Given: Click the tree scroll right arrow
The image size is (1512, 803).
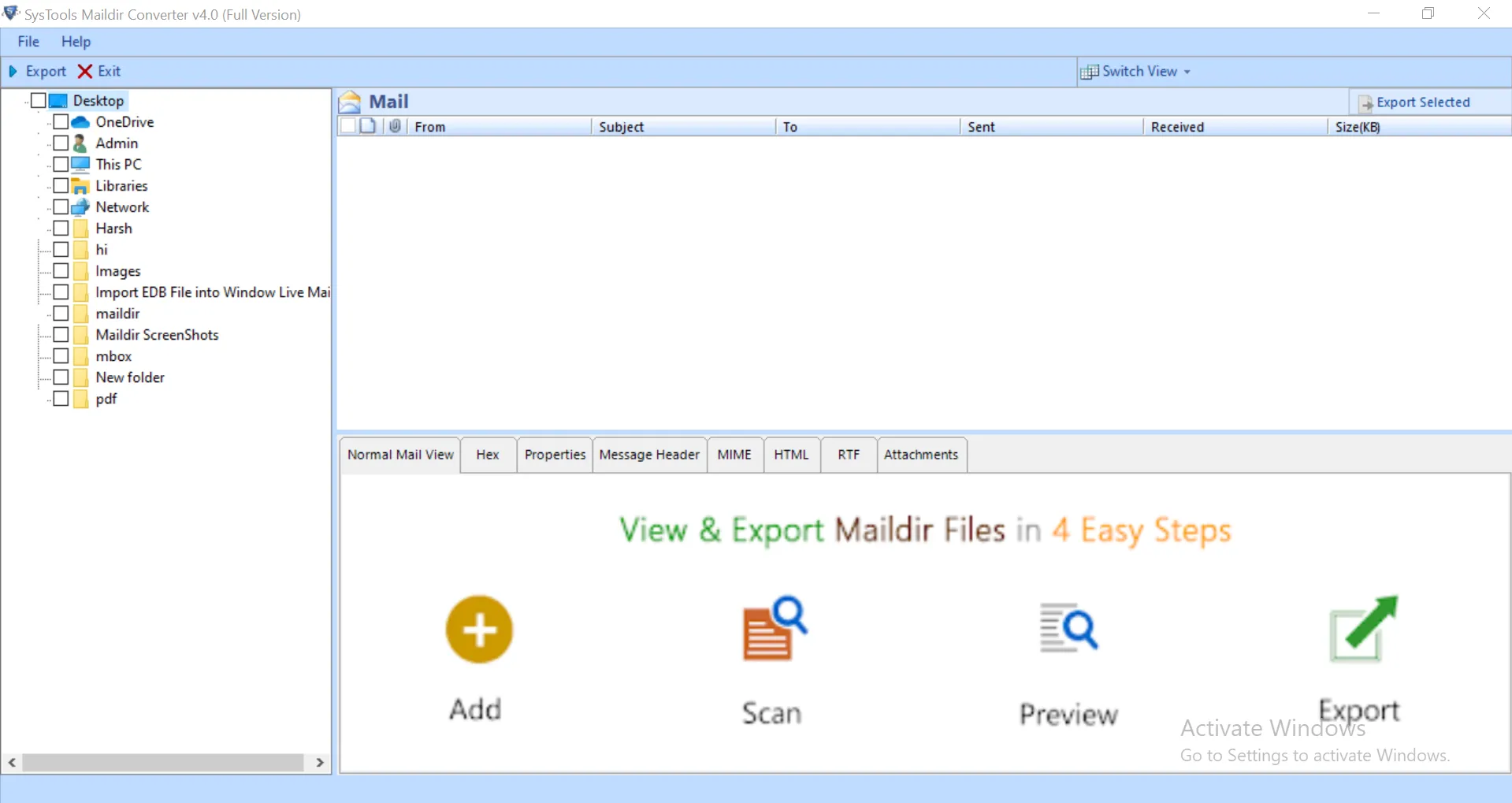Looking at the screenshot, I should pos(319,762).
